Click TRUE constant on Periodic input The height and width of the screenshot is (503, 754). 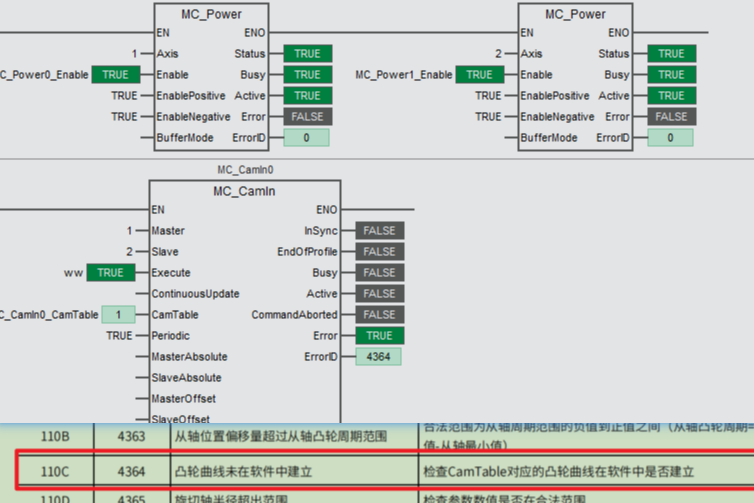(119, 336)
